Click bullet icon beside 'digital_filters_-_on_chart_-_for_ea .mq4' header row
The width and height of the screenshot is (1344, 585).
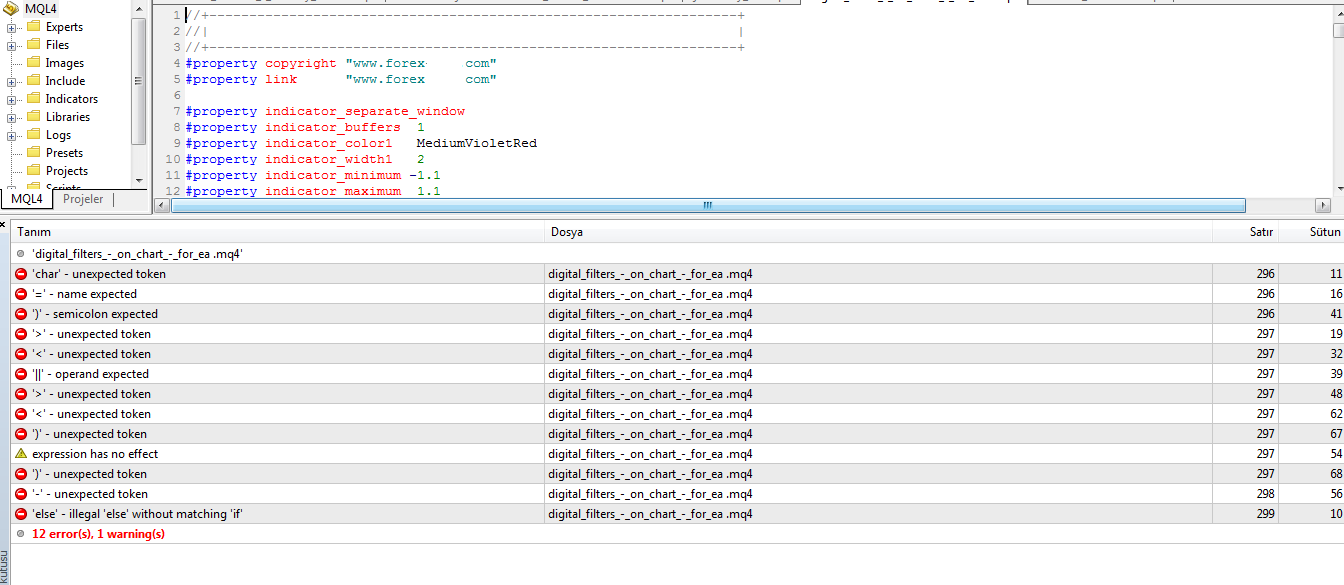(x=21, y=254)
